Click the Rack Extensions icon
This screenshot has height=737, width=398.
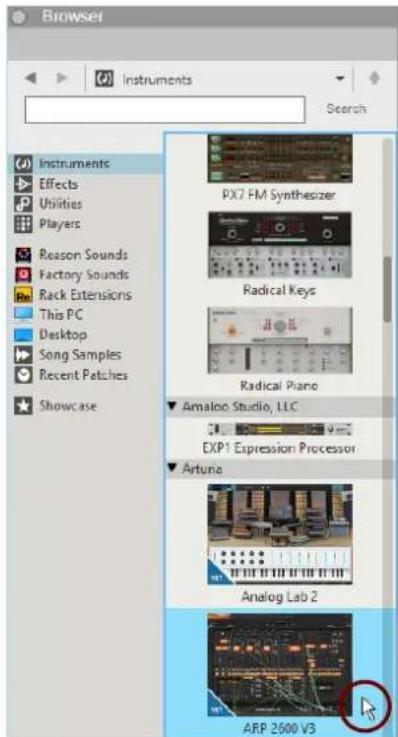[23, 295]
